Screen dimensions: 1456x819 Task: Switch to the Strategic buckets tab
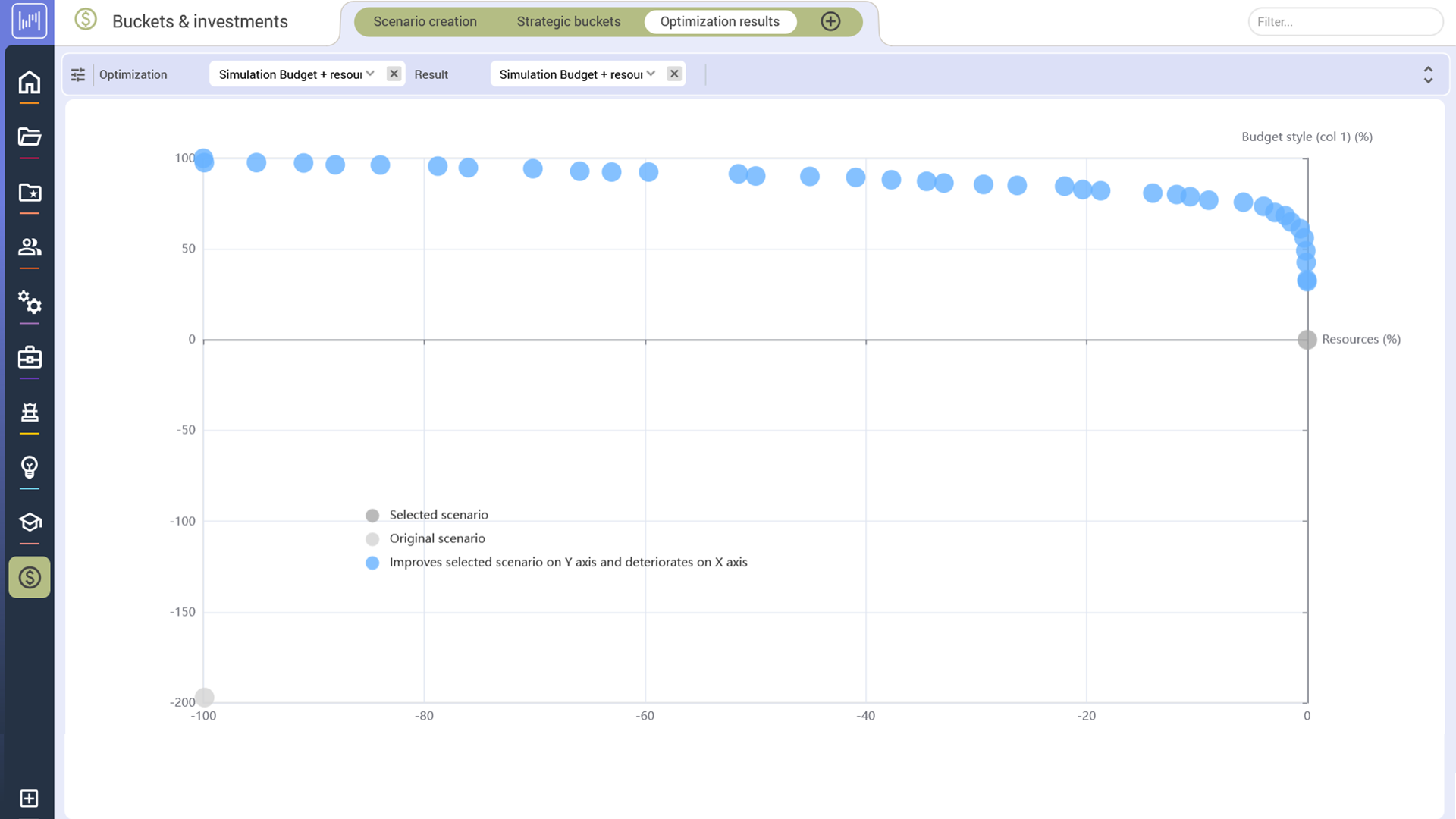[x=569, y=21]
